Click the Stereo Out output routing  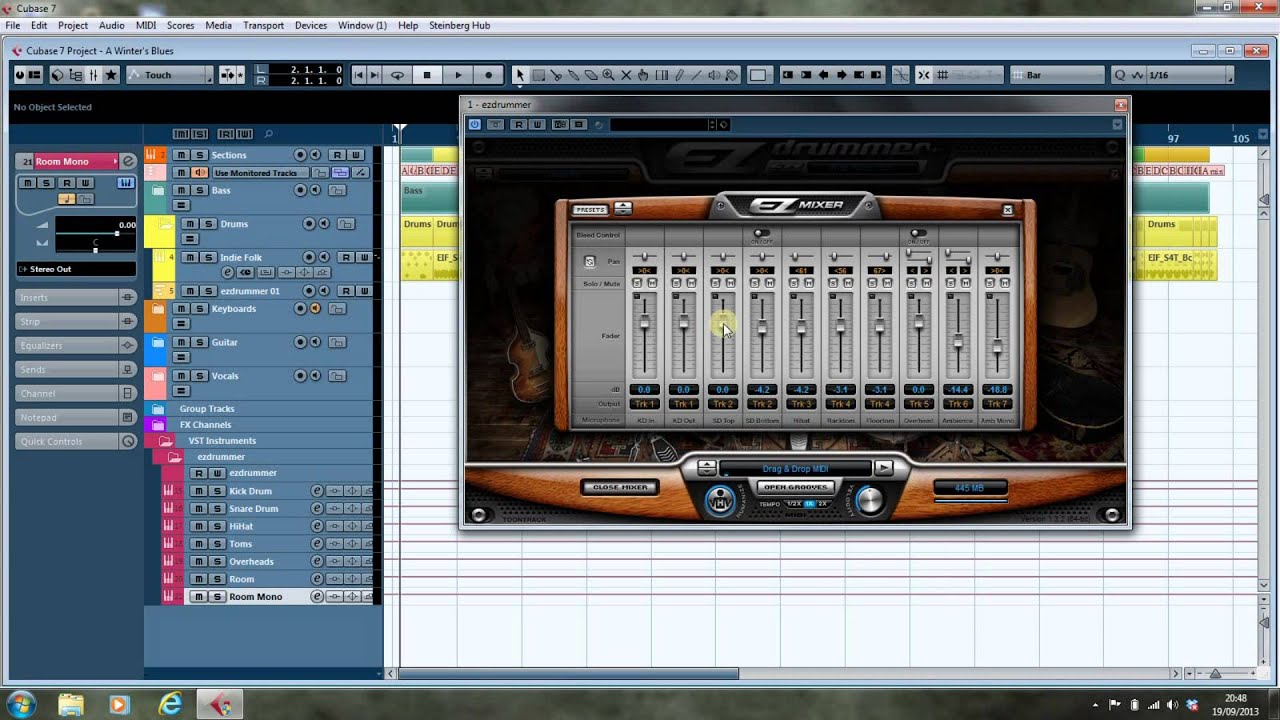76,269
